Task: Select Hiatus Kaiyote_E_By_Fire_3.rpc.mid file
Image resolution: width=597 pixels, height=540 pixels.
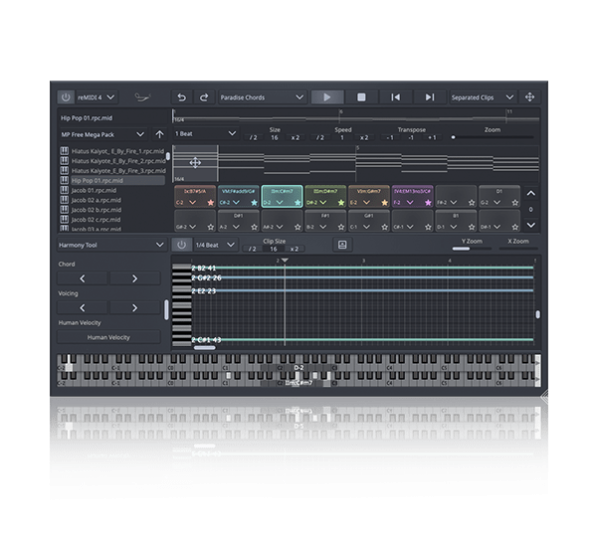Action: pyautogui.click(x=118, y=171)
